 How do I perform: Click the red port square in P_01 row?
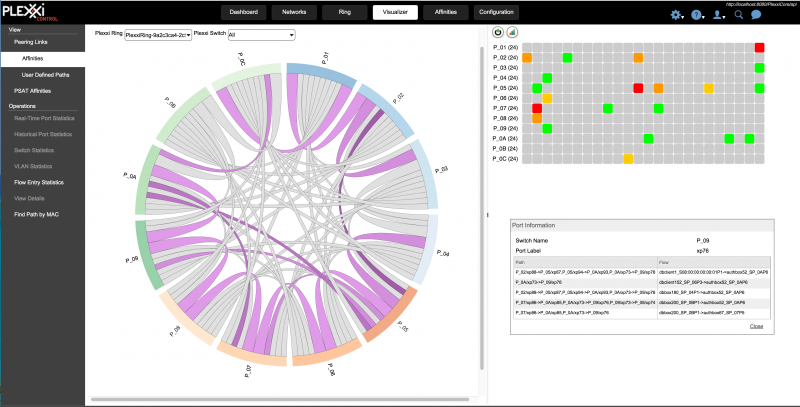coord(759,48)
